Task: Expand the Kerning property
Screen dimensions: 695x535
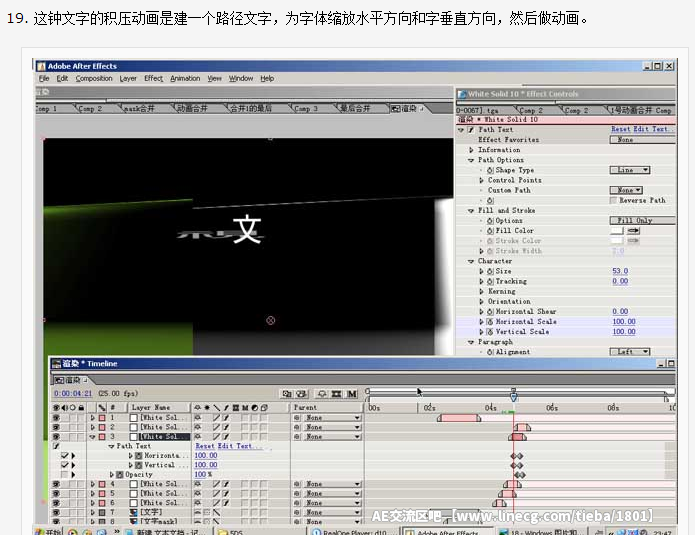Action: [x=481, y=292]
